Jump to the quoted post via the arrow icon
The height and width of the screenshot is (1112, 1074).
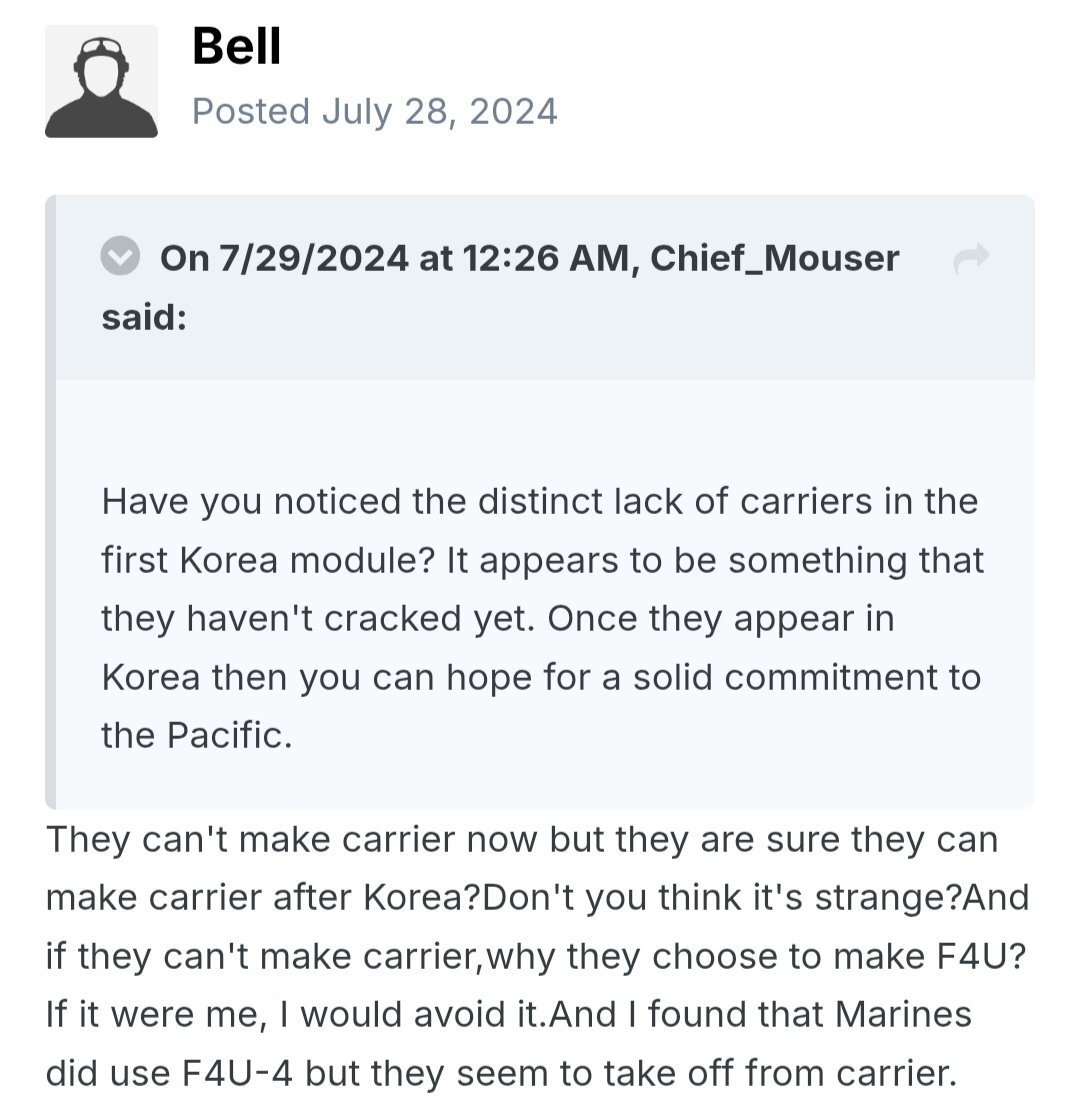[x=971, y=259]
